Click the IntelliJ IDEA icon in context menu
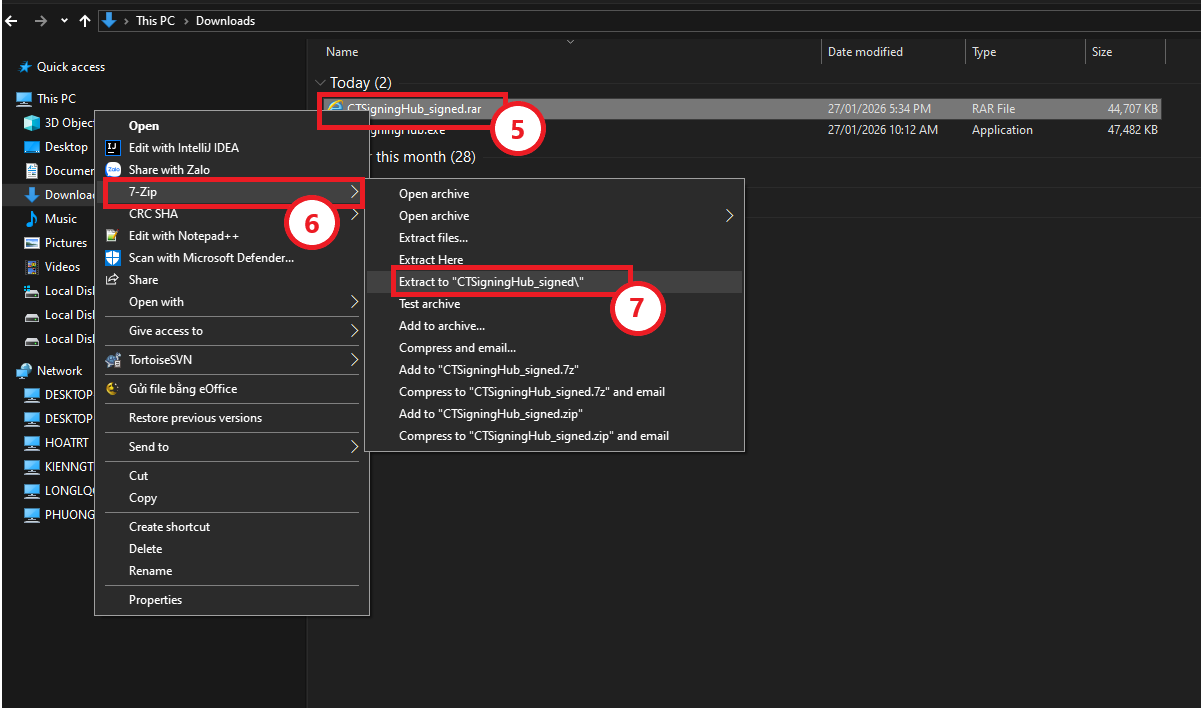The width and height of the screenshot is (1201, 708). [113, 148]
